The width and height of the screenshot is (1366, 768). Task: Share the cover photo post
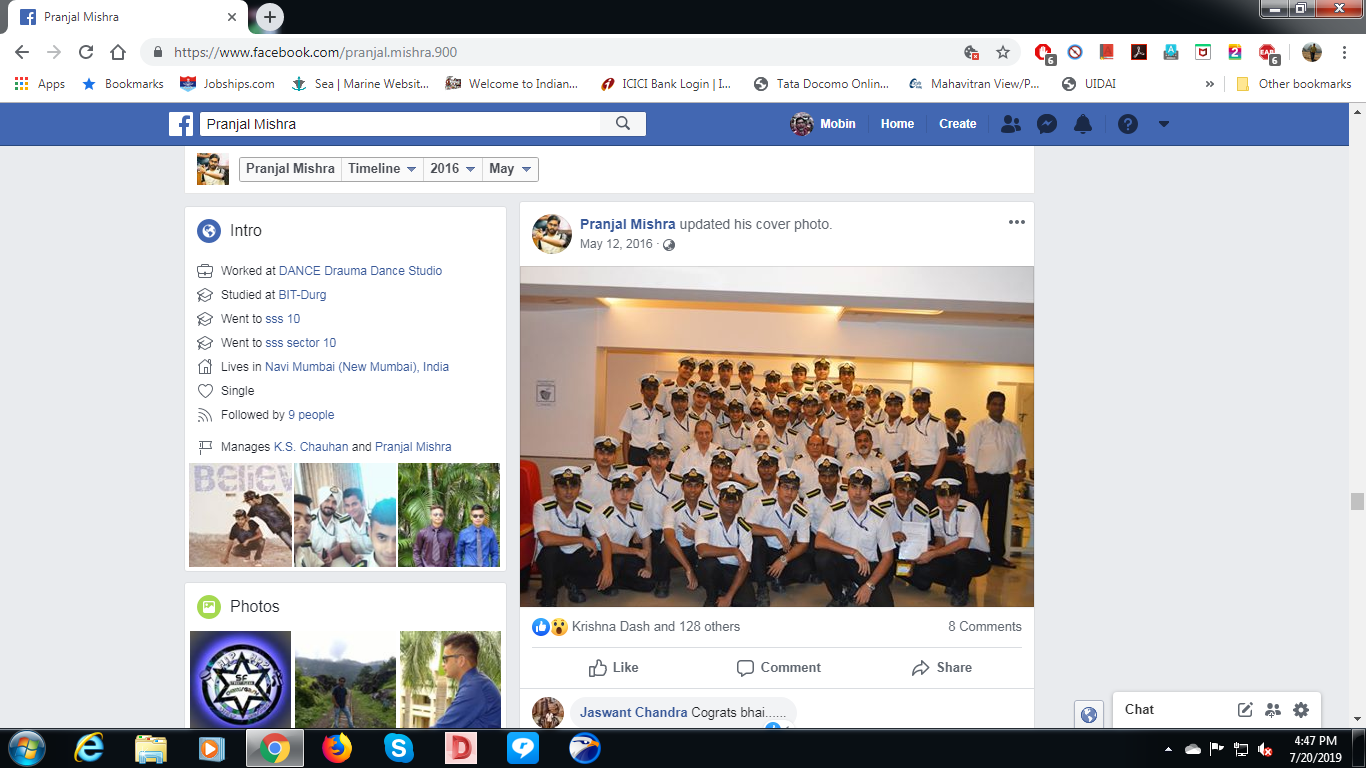pyautogui.click(x=941, y=668)
